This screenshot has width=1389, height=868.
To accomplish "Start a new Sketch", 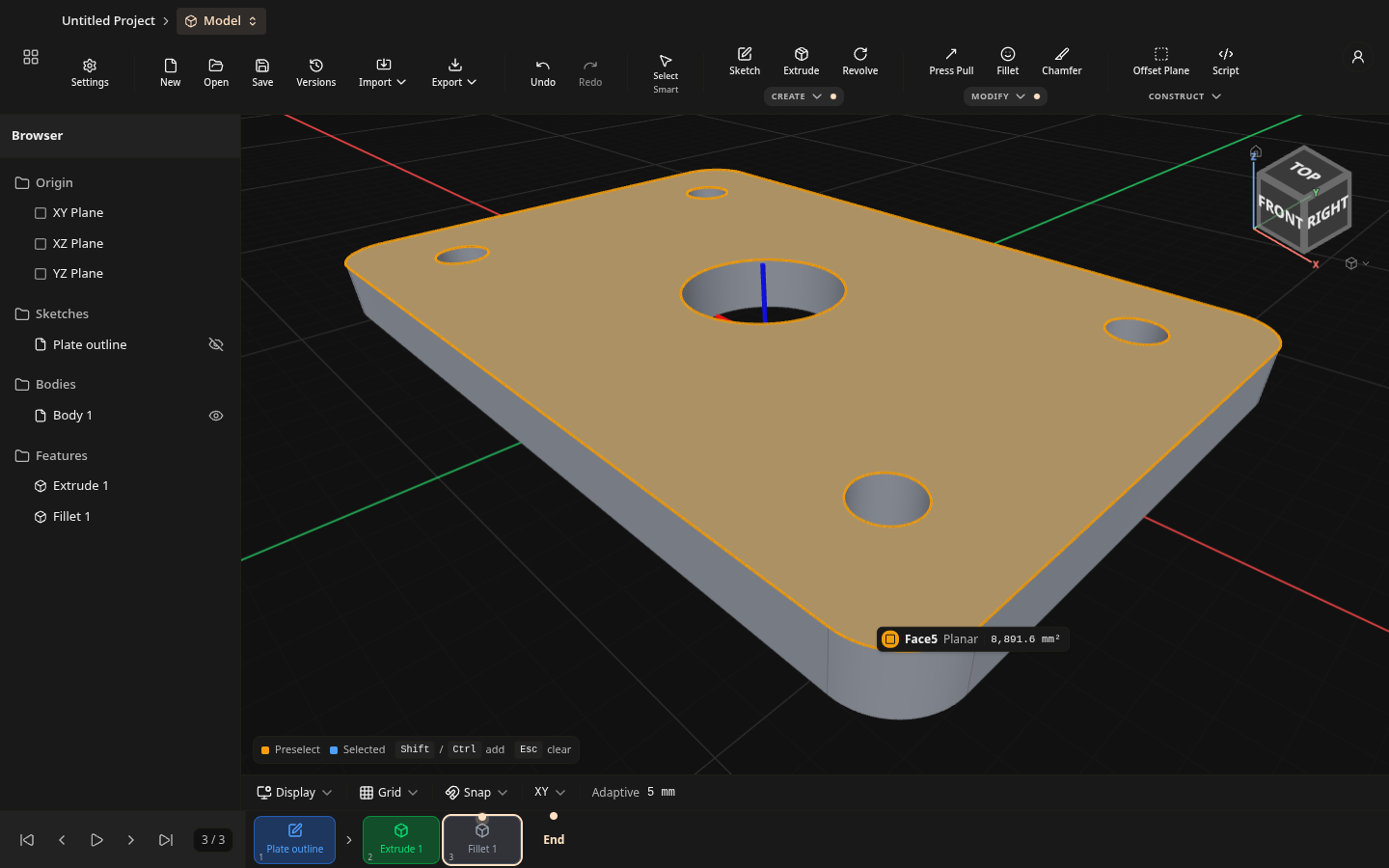I will coord(745,61).
